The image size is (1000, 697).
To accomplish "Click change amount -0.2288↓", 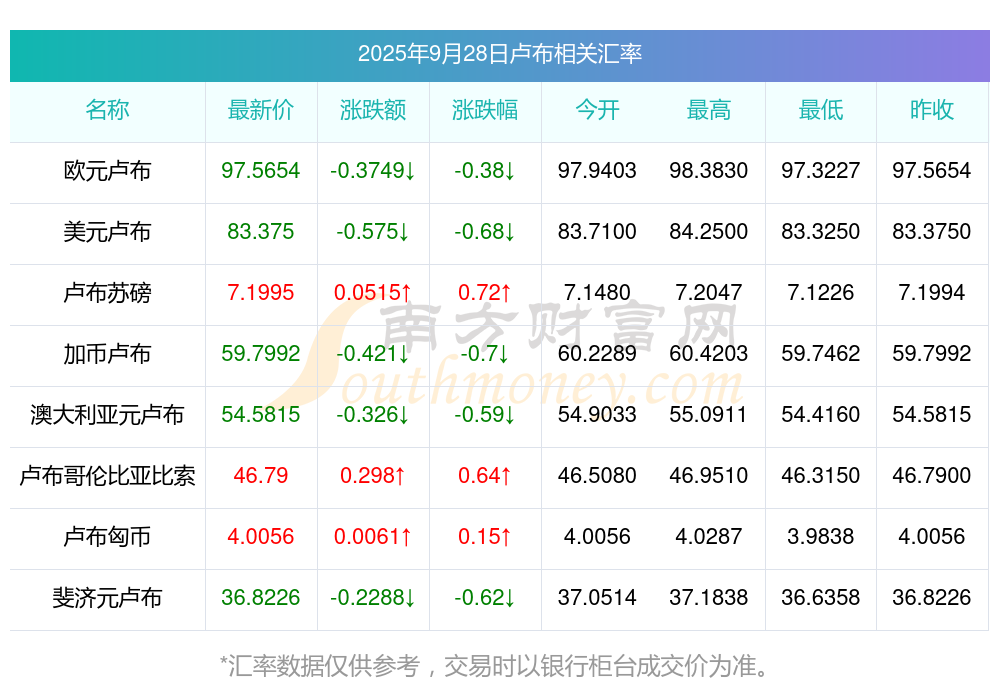I will click(x=373, y=598).
